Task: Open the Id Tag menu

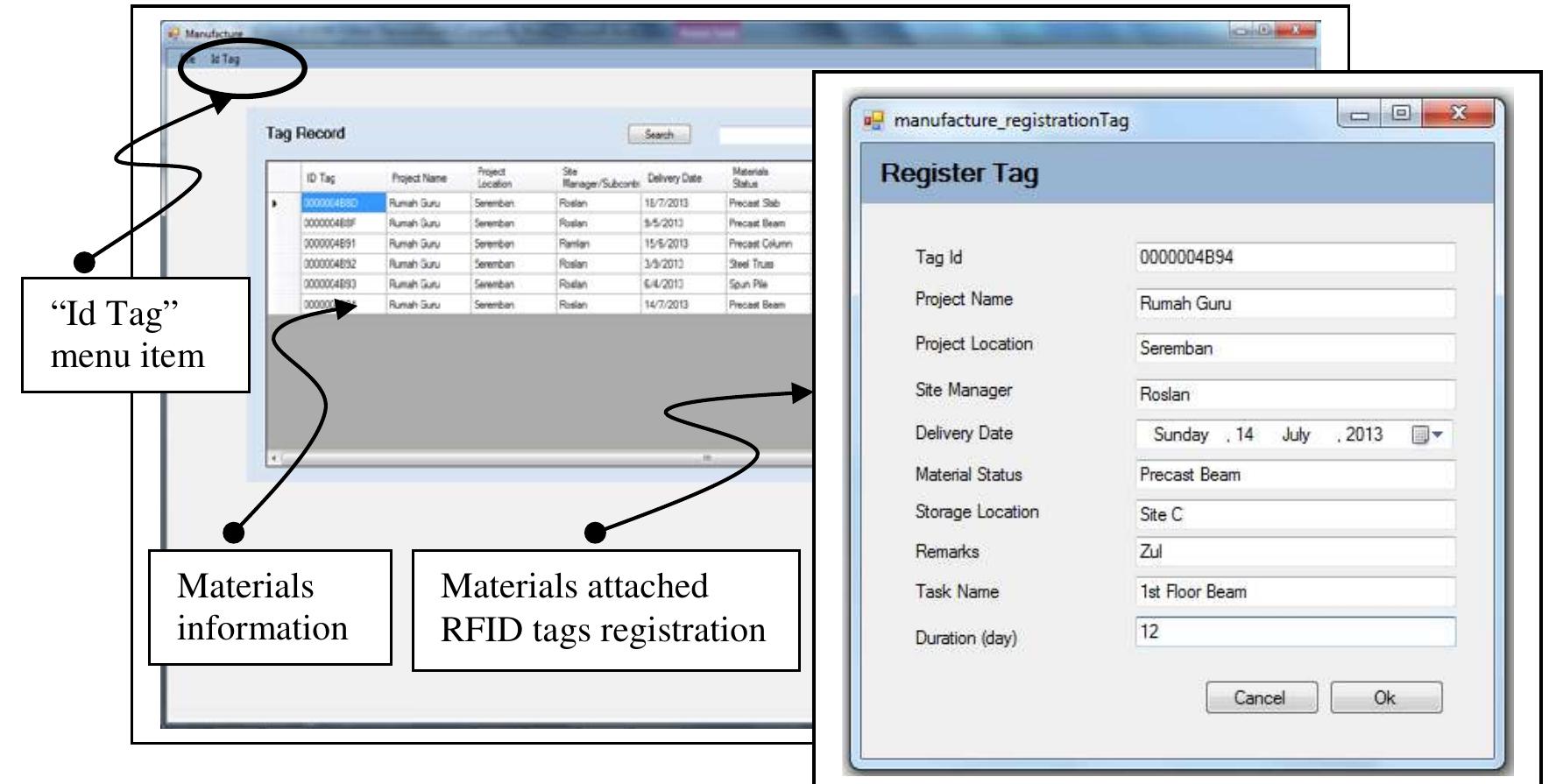Action: pyautogui.click(x=224, y=60)
